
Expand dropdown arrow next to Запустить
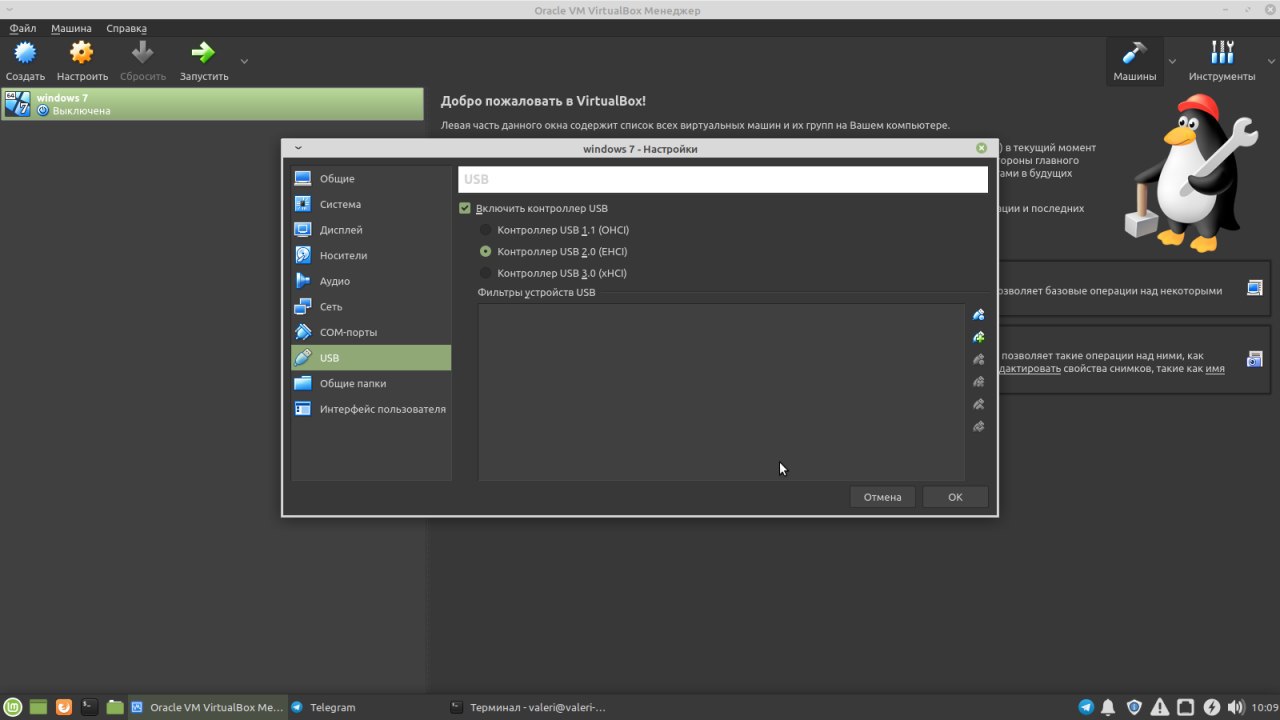coord(244,61)
